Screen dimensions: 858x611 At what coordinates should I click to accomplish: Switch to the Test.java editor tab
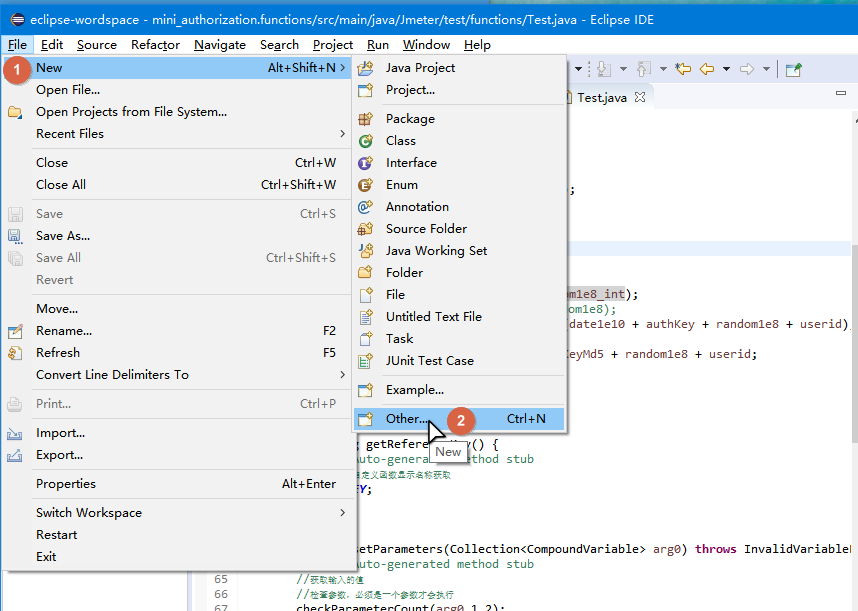[601, 97]
